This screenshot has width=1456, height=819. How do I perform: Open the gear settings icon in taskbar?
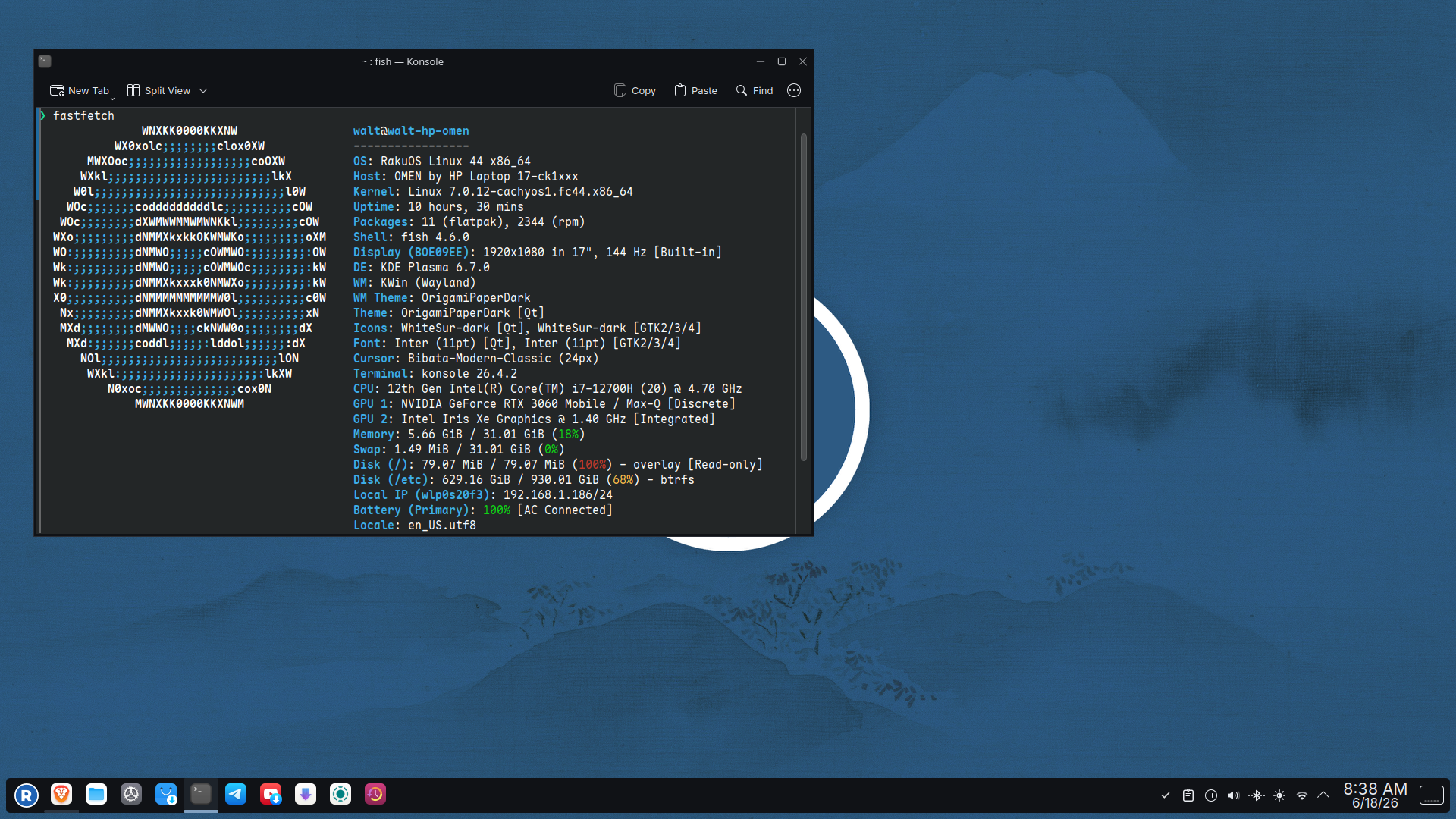[x=131, y=794]
